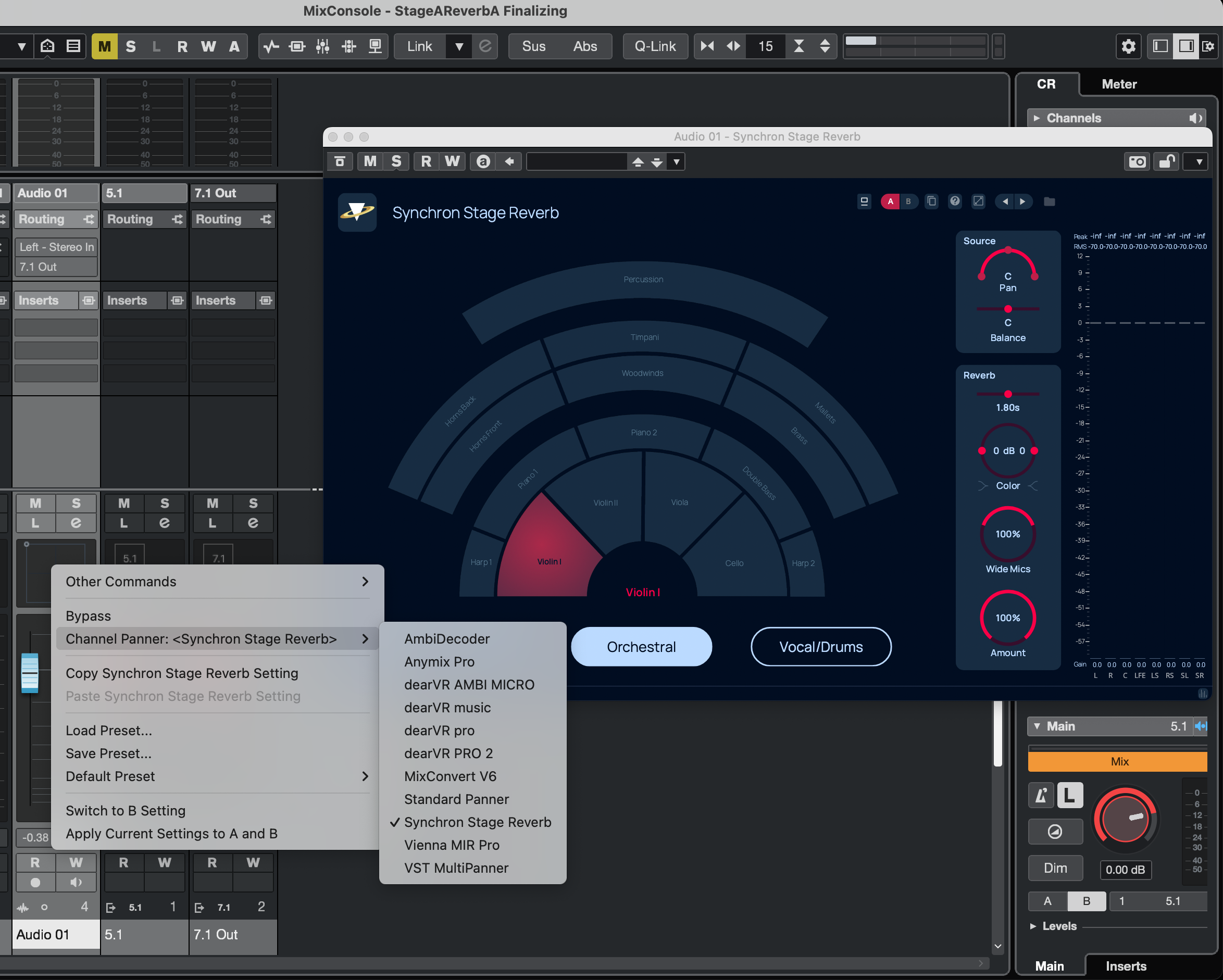Click the channel width arrows icon left of 15
The width and height of the screenshot is (1223, 980).
pos(733,46)
